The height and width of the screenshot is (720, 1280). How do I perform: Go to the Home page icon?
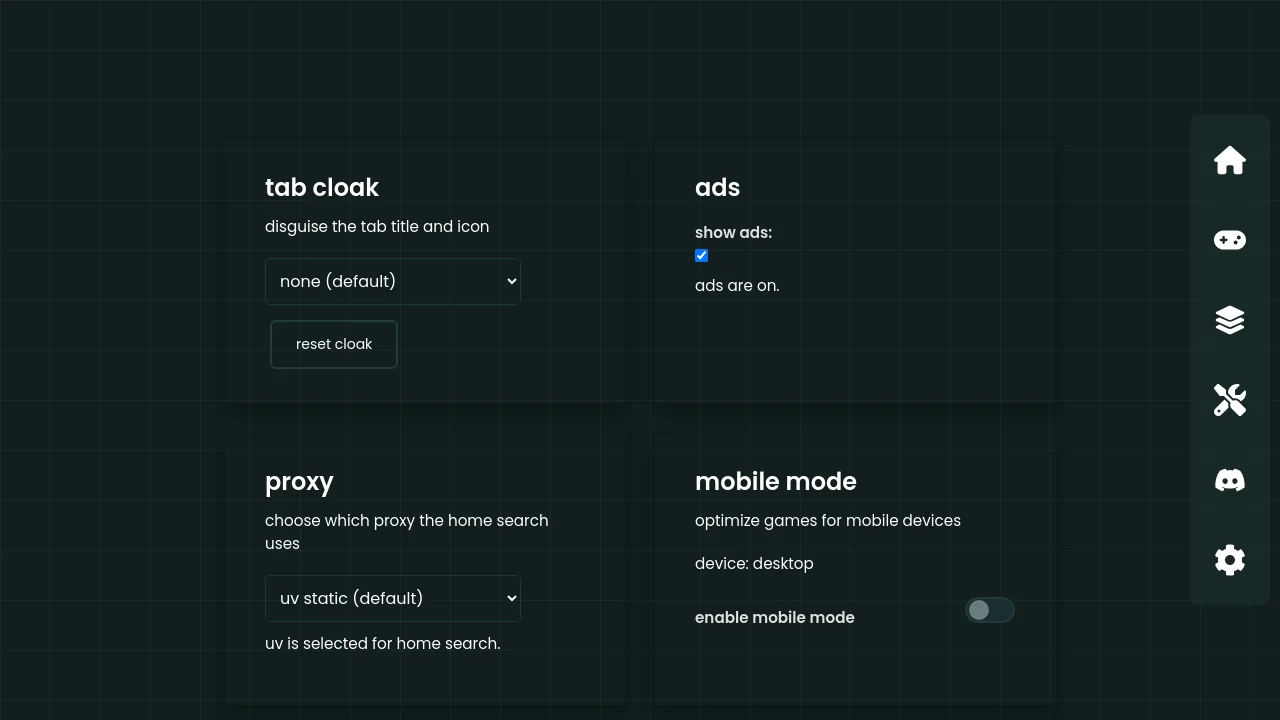click(1229, 160)
